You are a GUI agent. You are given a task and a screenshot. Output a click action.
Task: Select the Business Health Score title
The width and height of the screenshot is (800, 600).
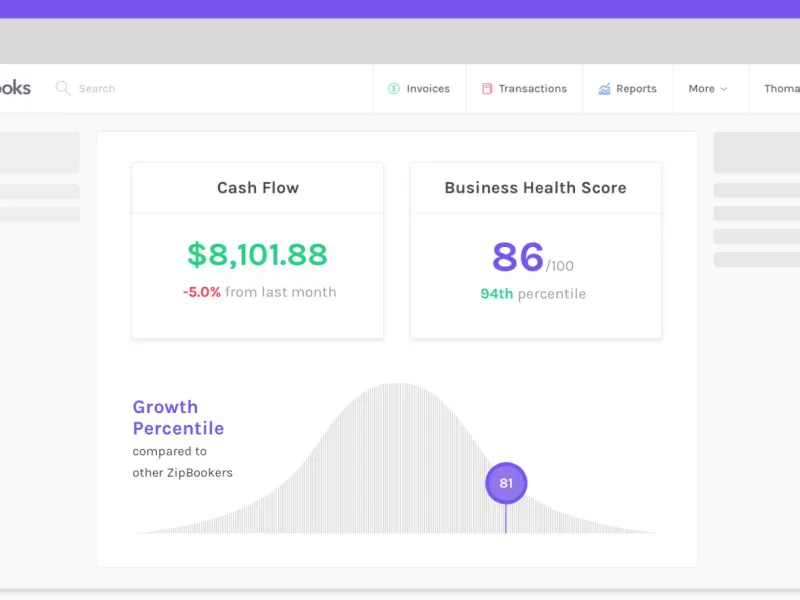(535, 188)
